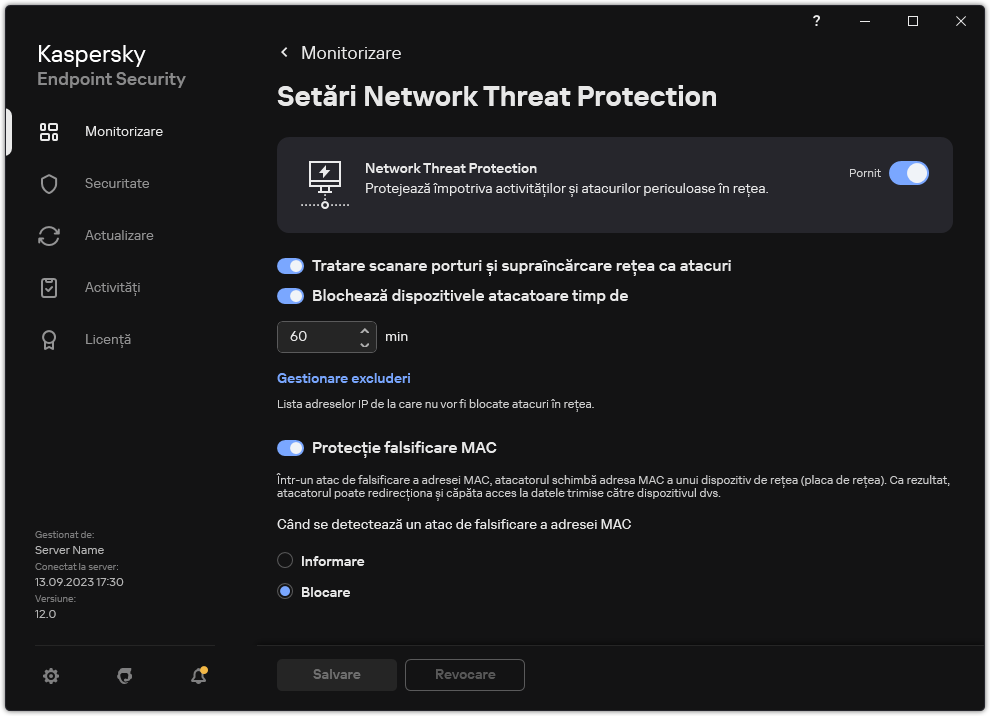This screenshot has height=716, width=990.
Task: Disable the Network Threat Protection toggle
Action: [909, 173]
